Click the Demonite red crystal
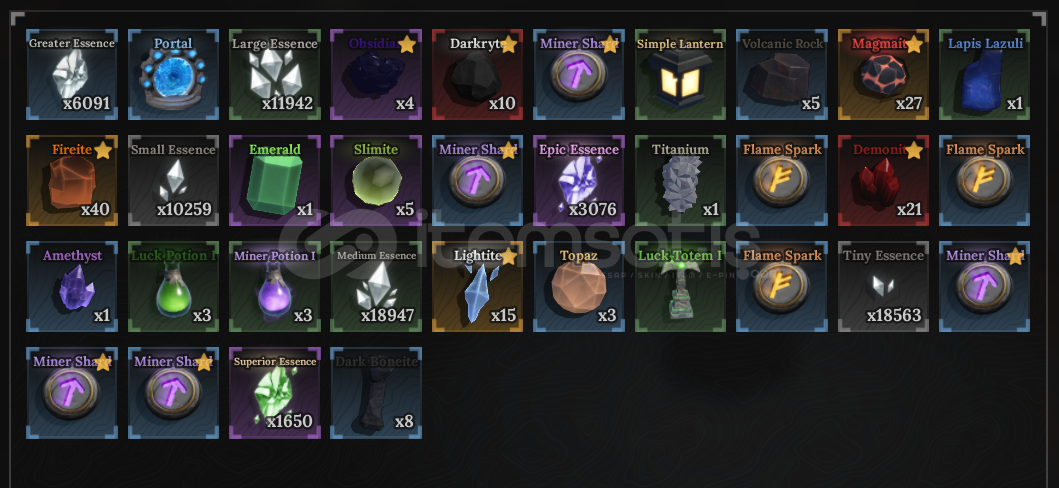Viewport: 1059px width, 488px height. (x=883, y=180)
